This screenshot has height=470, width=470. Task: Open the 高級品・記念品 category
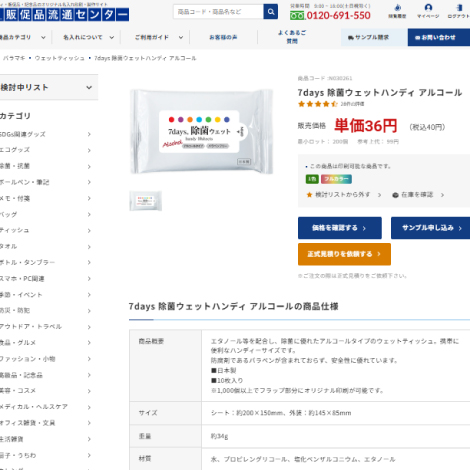(46, 375)
